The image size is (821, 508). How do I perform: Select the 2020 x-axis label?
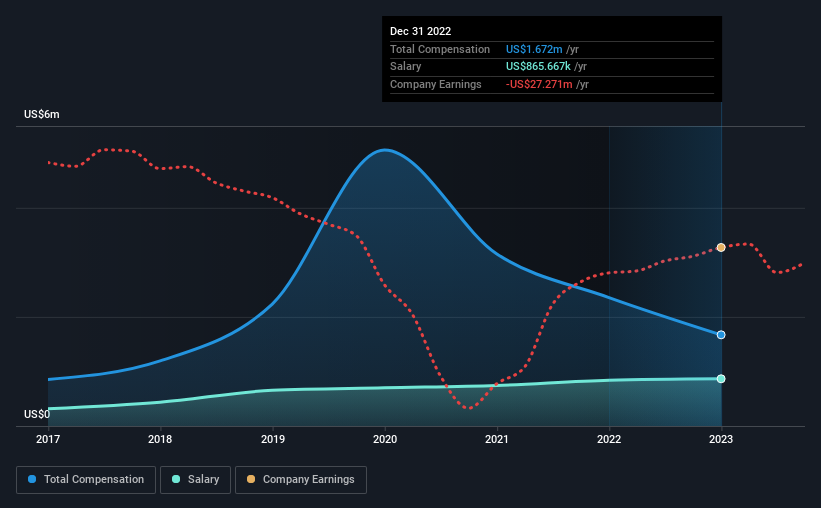point(385,439)
